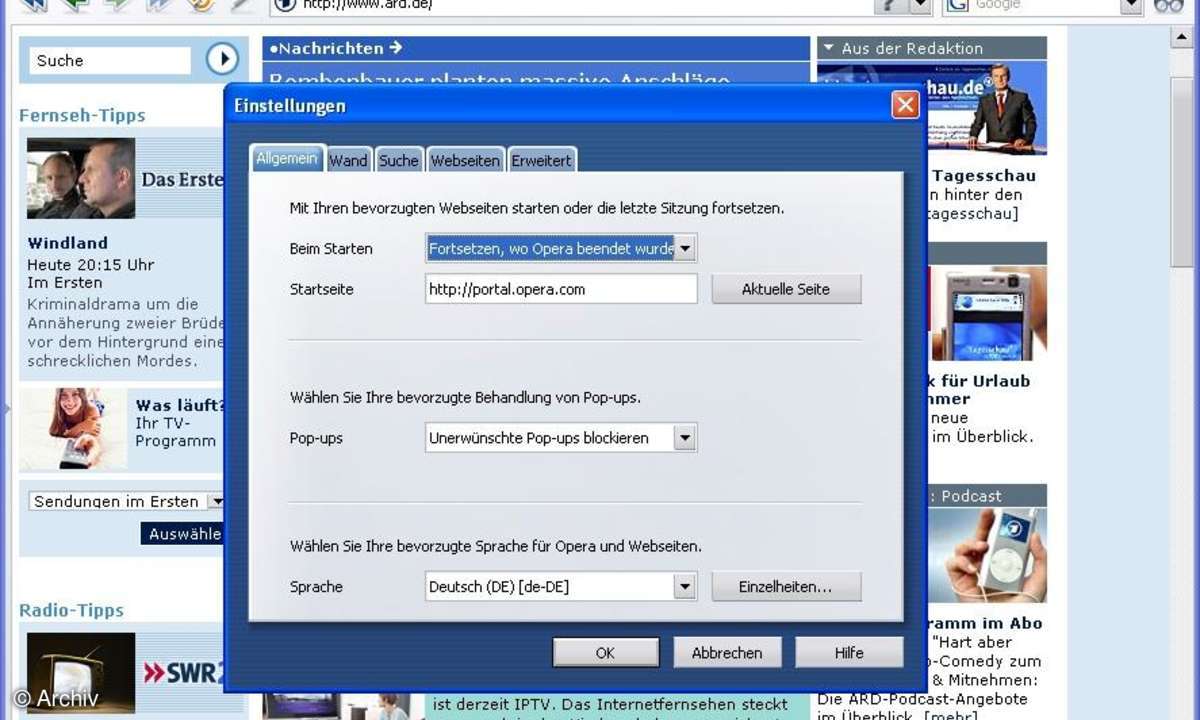The image size is (1200, 720).
Task: Click the 'Sprache' label
Action: [x=316, y=587]
